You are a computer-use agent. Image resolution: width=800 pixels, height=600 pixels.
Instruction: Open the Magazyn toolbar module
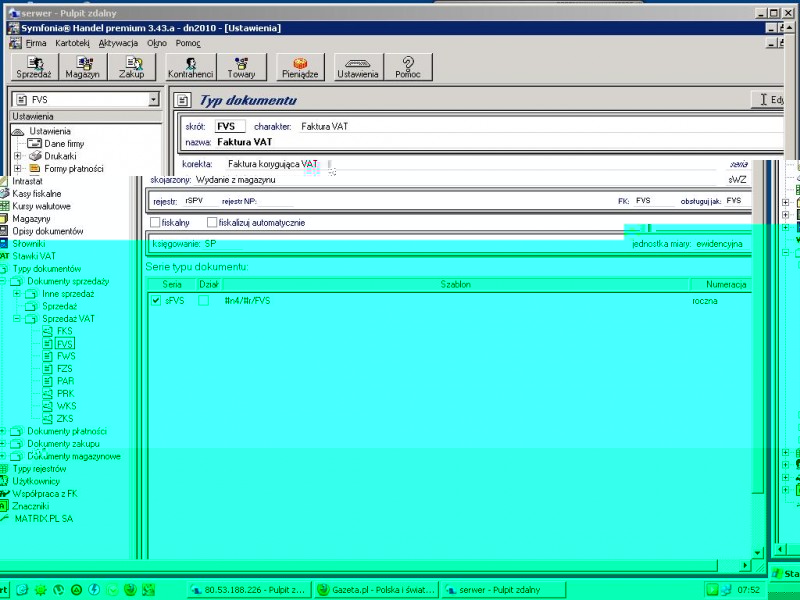tap(83, 67)
